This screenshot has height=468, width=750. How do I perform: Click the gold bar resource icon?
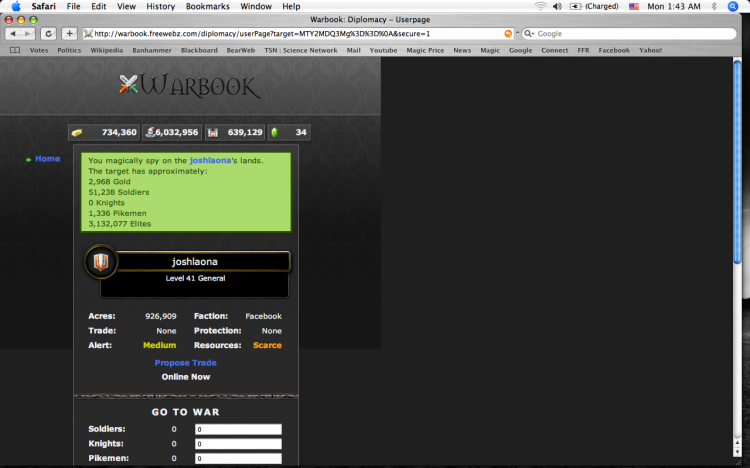click(x=77, y=133)
